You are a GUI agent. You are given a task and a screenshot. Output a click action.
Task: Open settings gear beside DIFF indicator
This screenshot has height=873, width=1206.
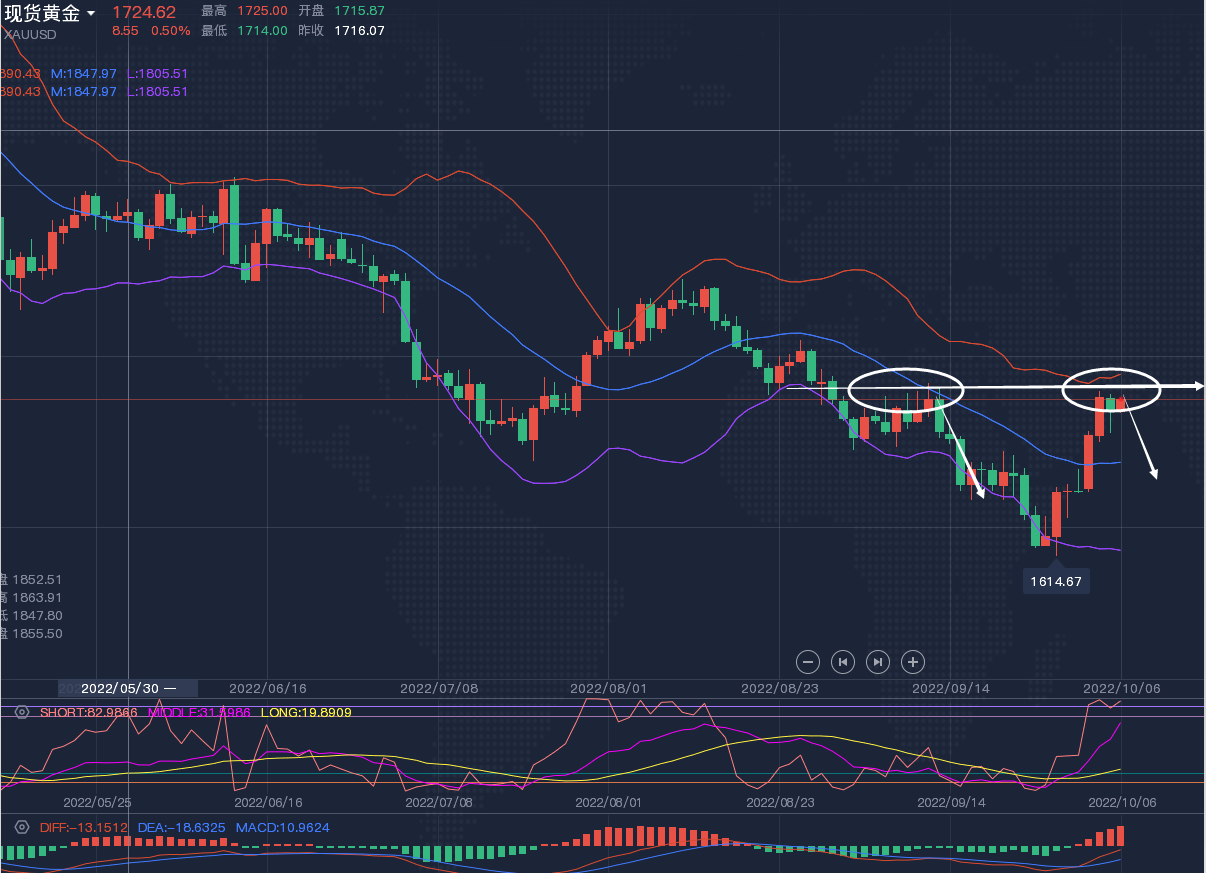coord(22,828)
